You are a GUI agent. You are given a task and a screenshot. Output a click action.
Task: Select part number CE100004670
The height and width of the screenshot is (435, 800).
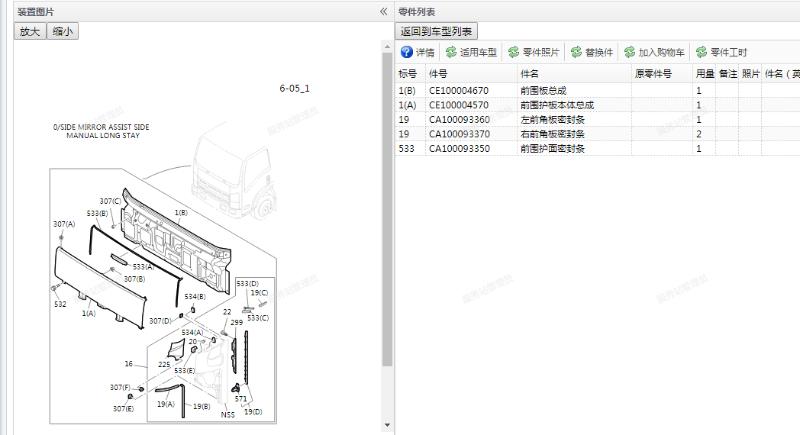pos(459,91)
